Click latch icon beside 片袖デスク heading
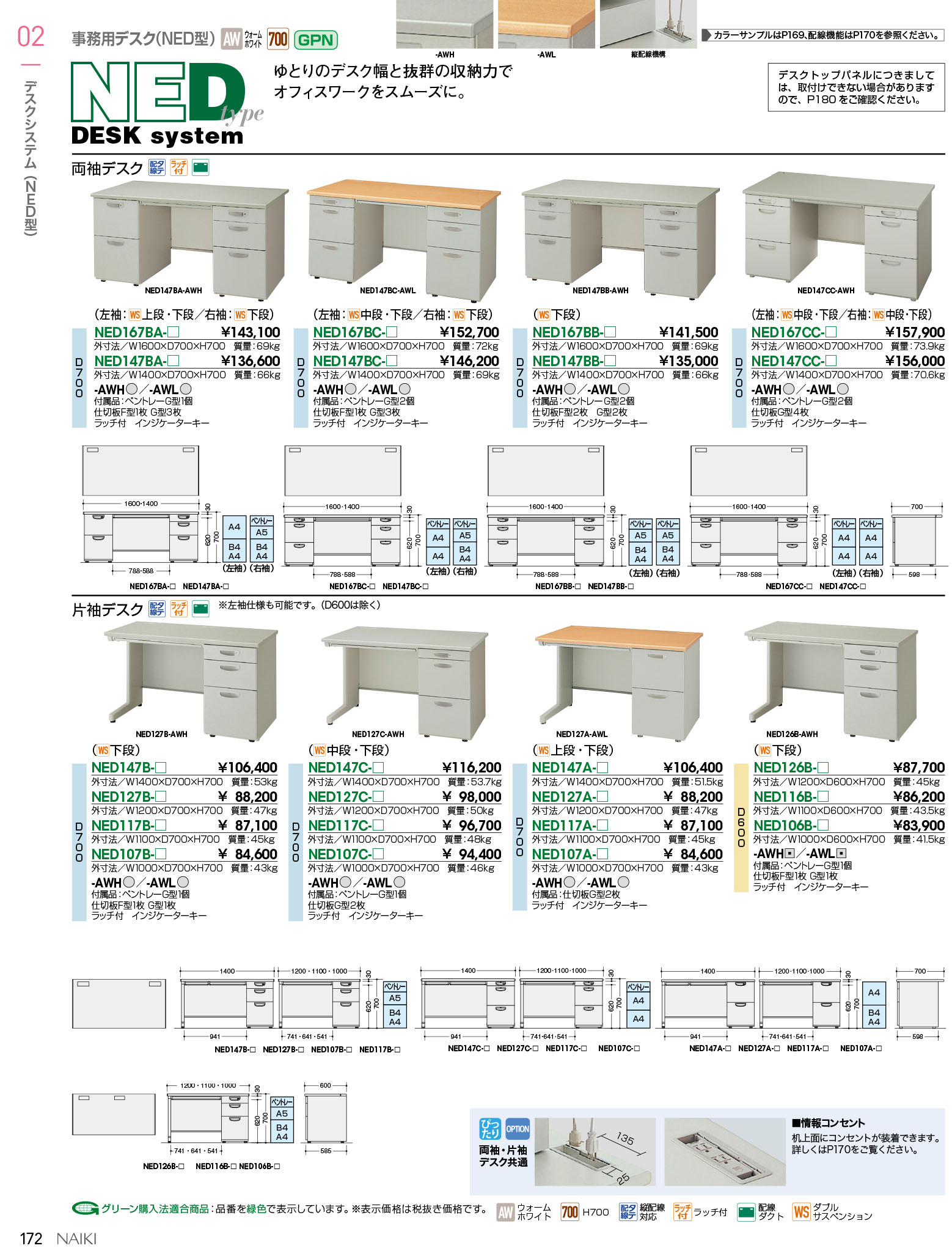This screenshot has height=1251, width=952. (178, 609)
